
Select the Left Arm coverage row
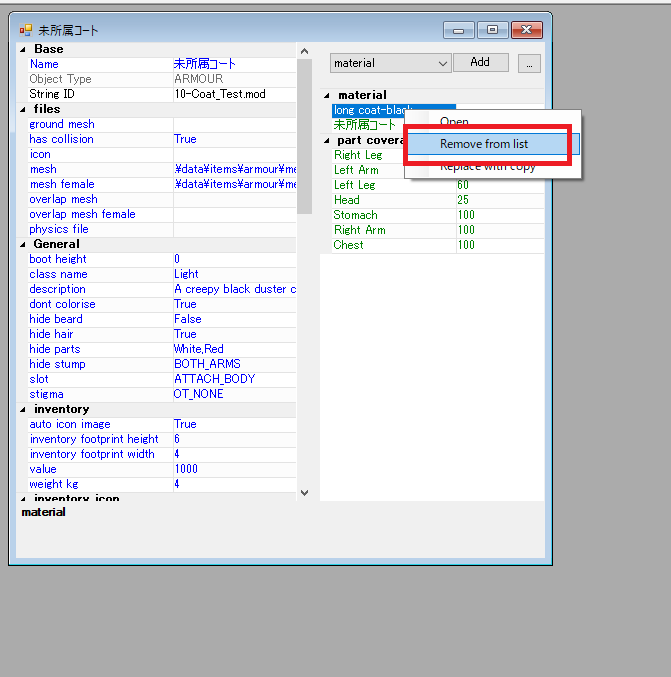[368, 170]
